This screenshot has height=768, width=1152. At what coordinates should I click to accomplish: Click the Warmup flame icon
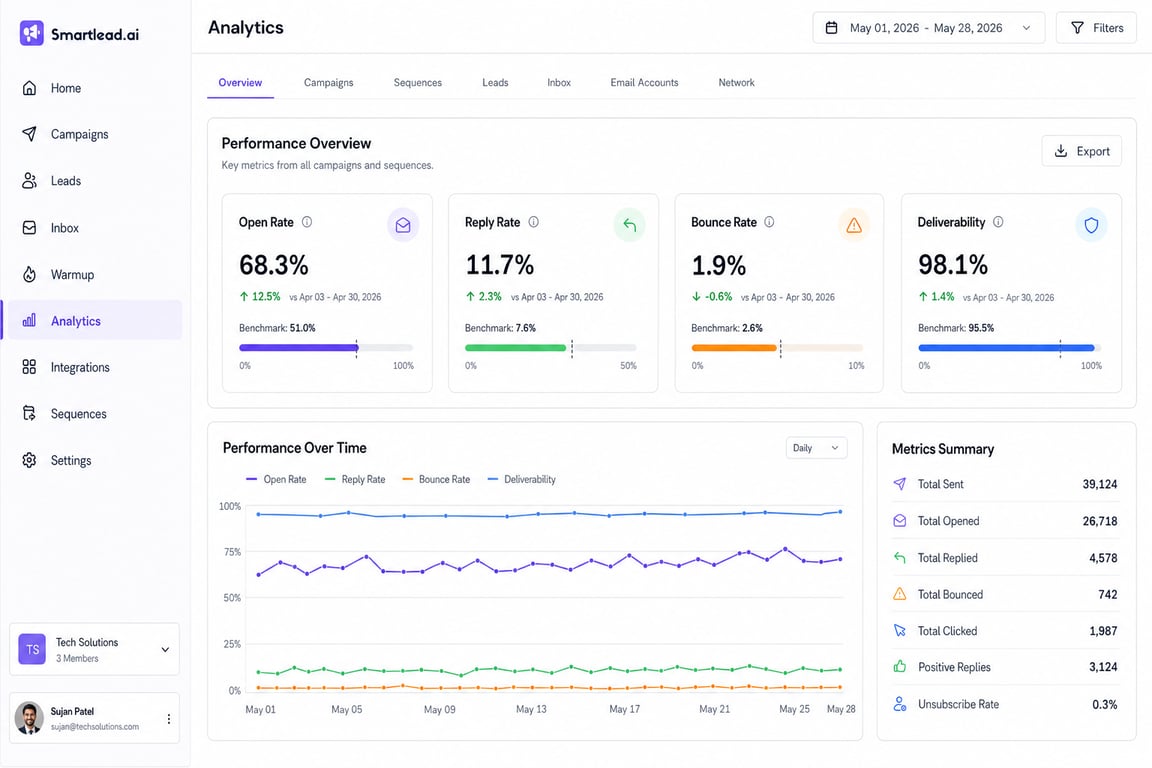pyautogui.click(x=29, y=274)
